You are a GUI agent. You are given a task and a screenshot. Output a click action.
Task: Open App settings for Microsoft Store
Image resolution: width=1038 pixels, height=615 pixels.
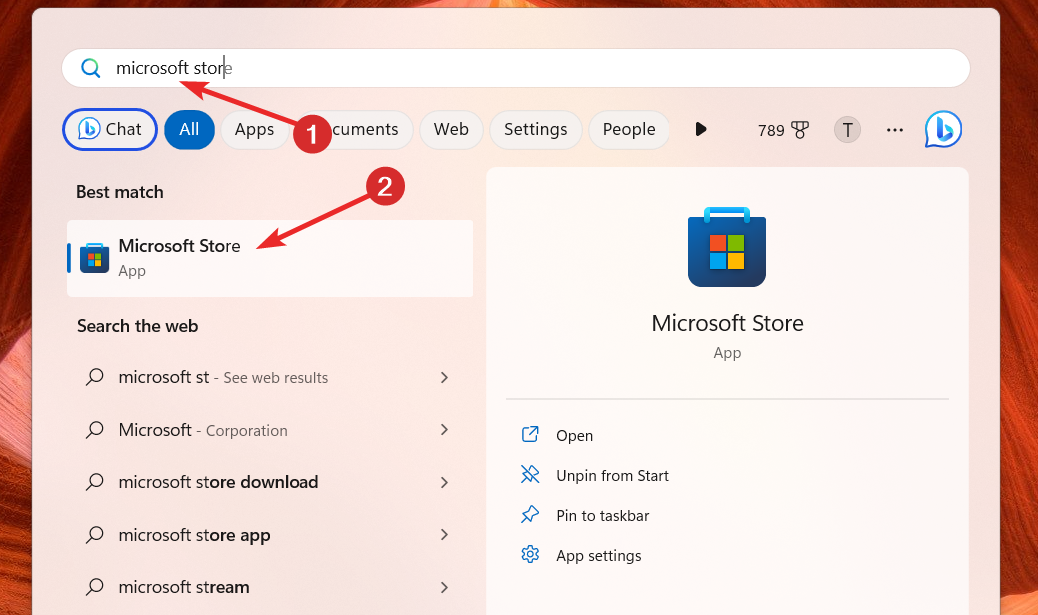[598, 556]
